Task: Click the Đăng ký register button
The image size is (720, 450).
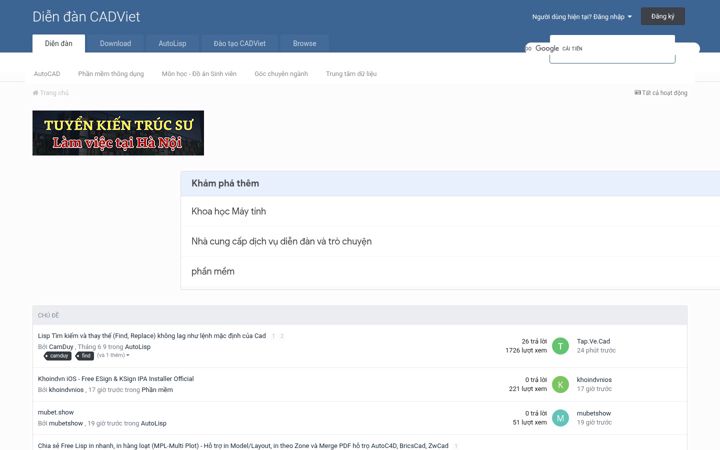Action: point(663,17)
